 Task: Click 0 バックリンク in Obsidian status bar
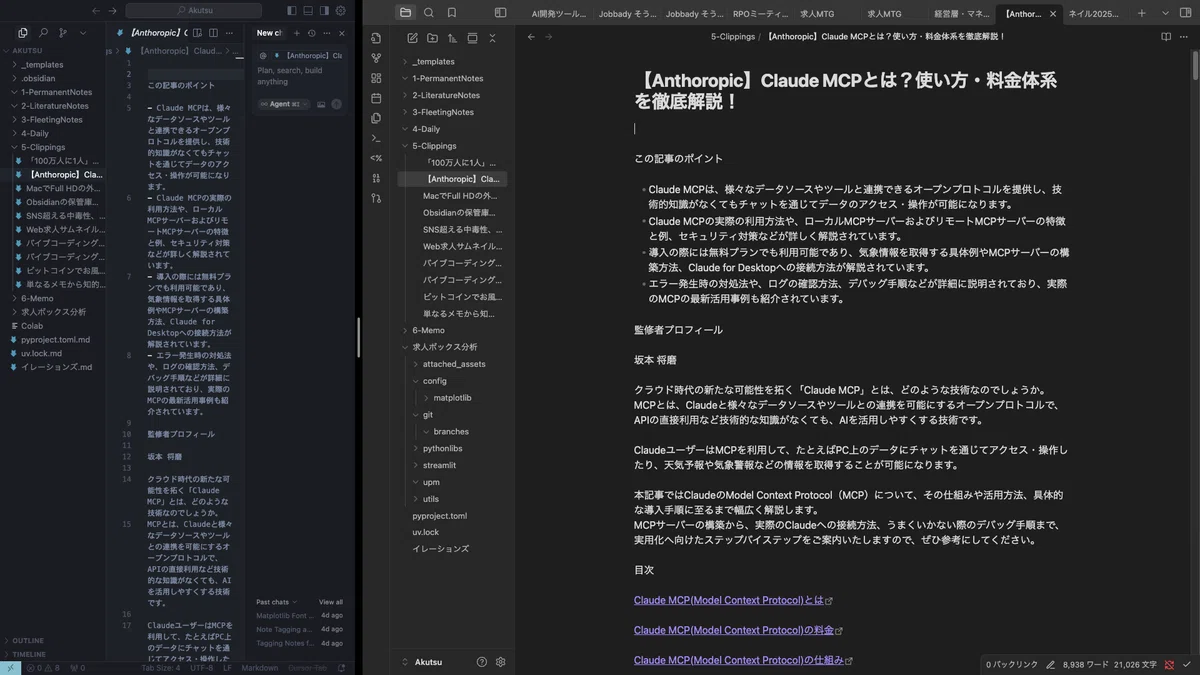pyautogui.click(x=1011, y=664)
